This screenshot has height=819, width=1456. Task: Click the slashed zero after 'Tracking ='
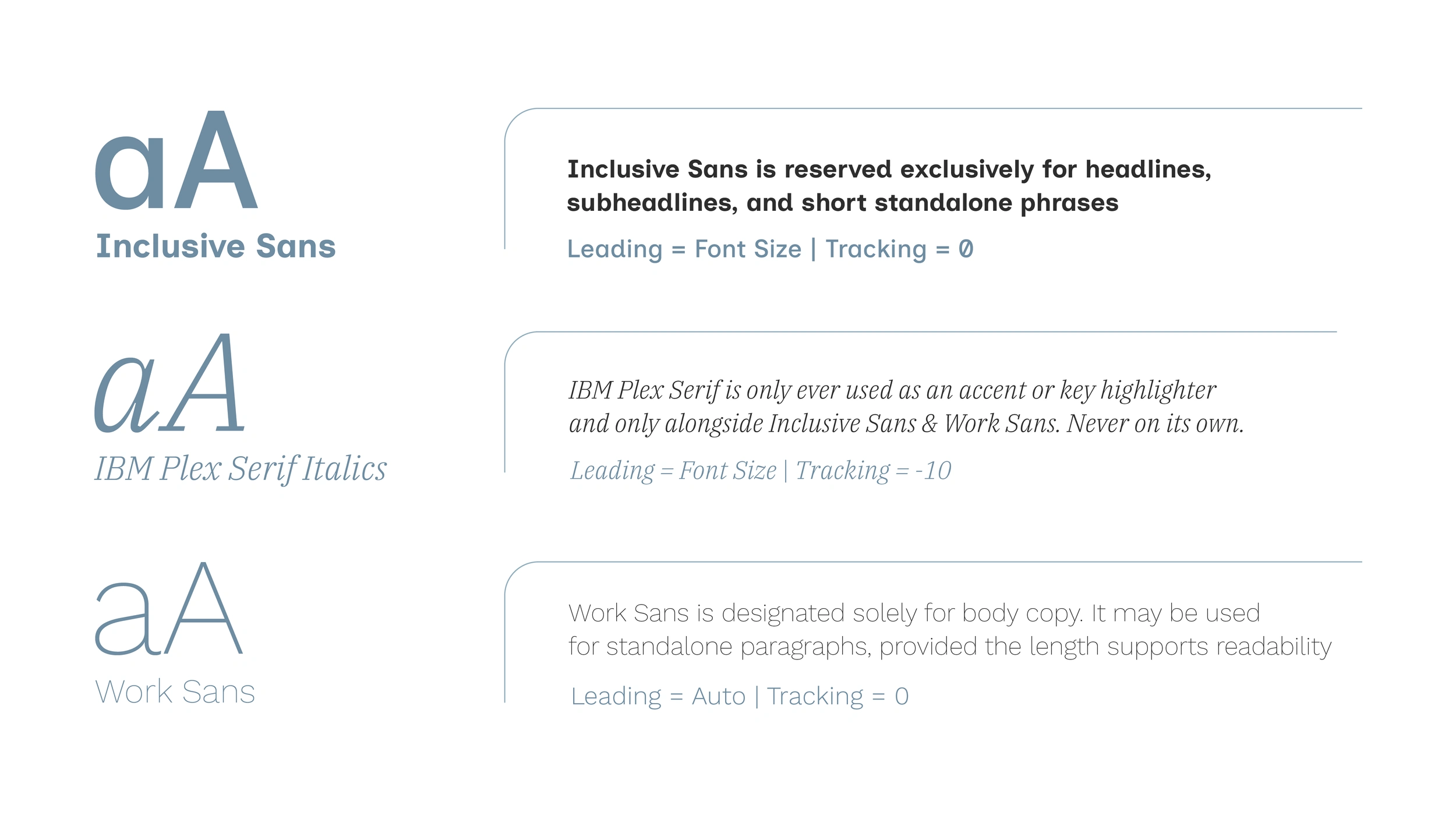[966, 249]
